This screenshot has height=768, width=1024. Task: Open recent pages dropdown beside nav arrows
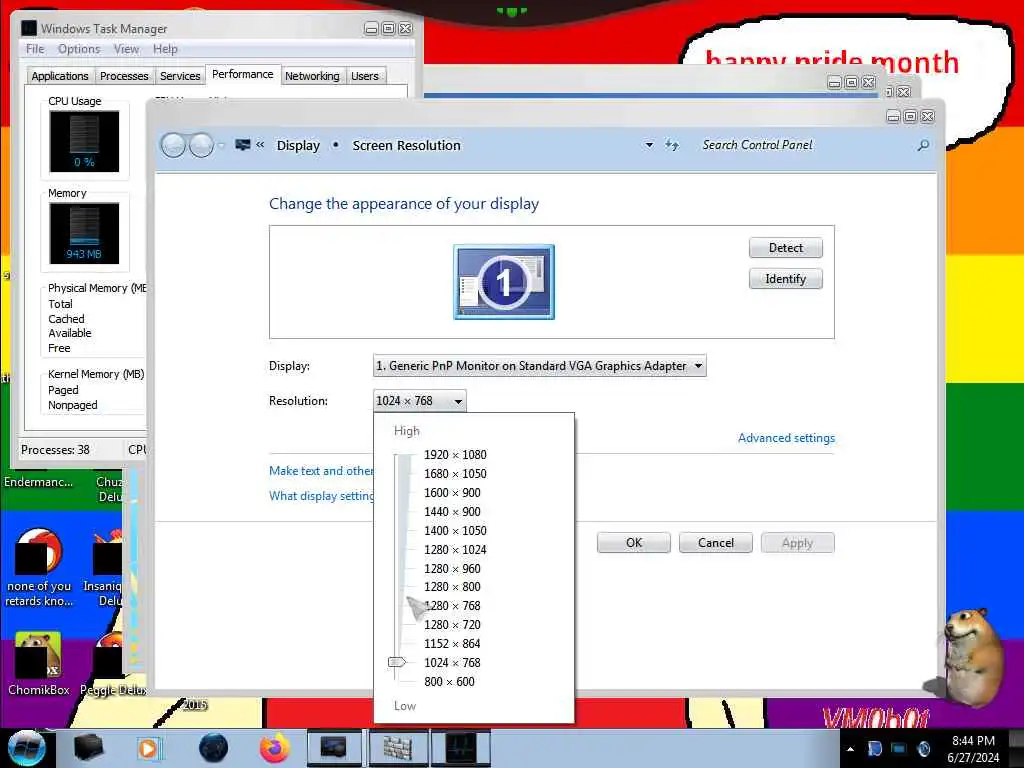click(221, 145)
